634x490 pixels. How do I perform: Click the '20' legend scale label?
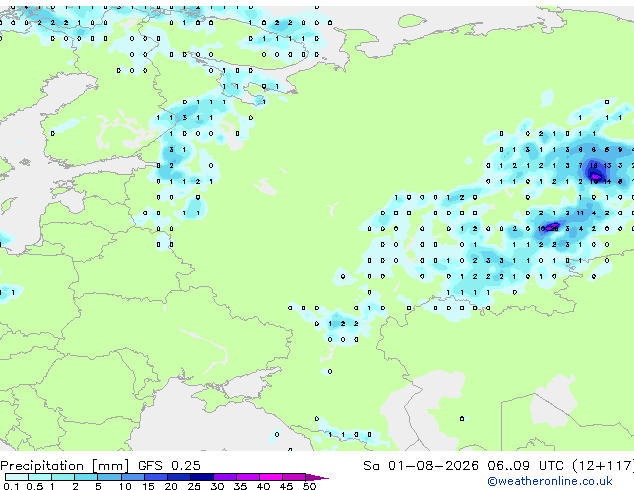[171, 486]
